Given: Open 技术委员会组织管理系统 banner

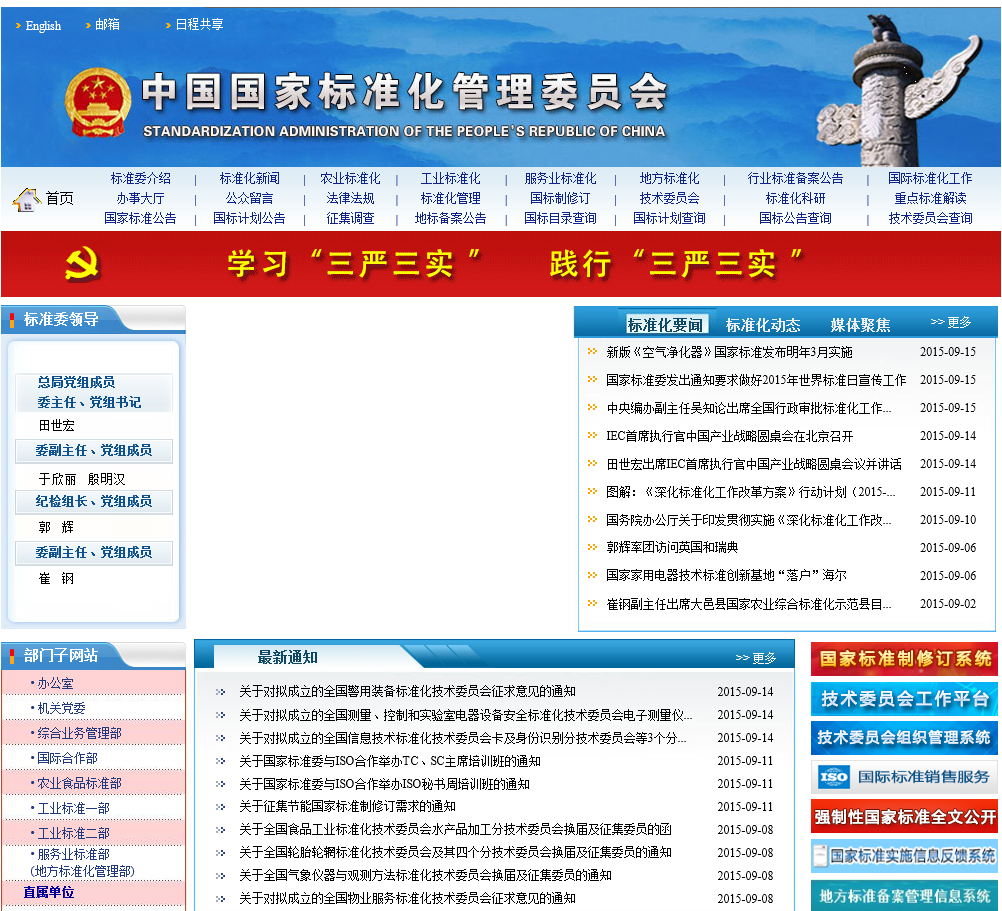Looking at the screenshot, I should click(x=904, y=737).
